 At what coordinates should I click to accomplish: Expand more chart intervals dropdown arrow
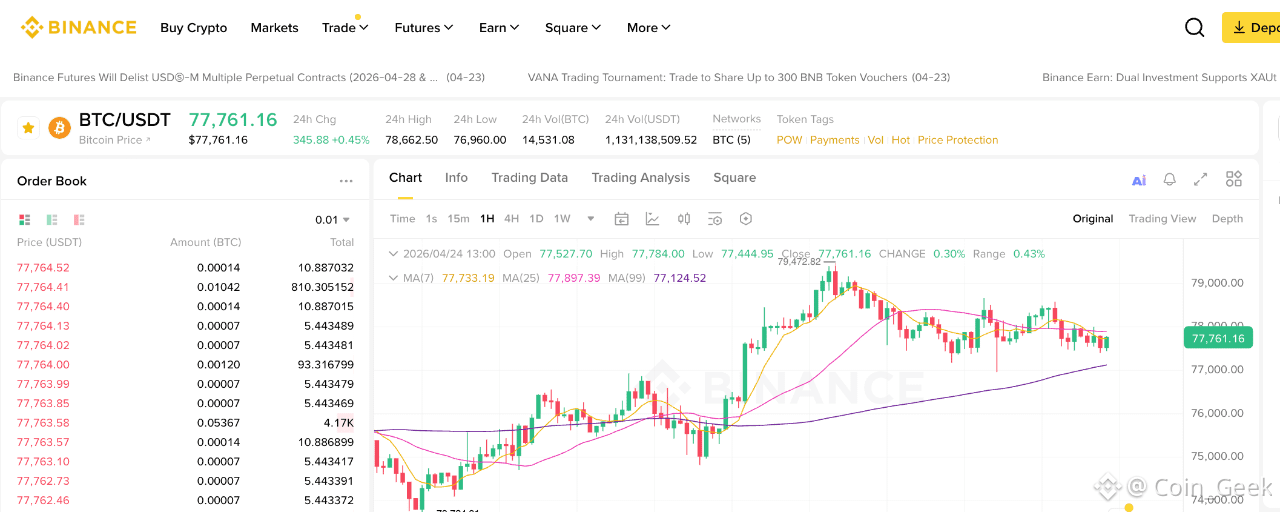[591, 219]
